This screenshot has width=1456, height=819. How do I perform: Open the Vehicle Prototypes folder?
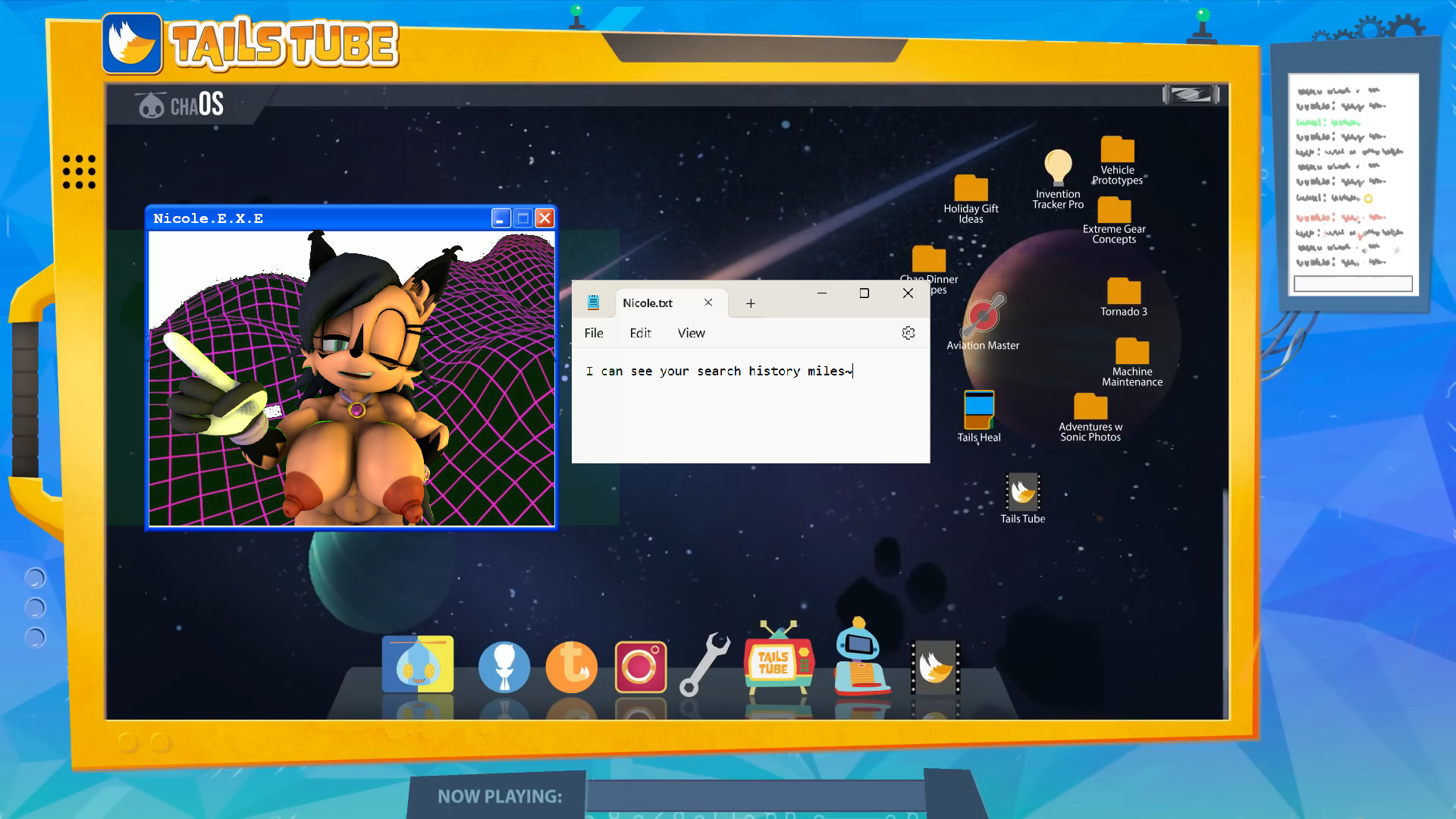(1117, 150)
